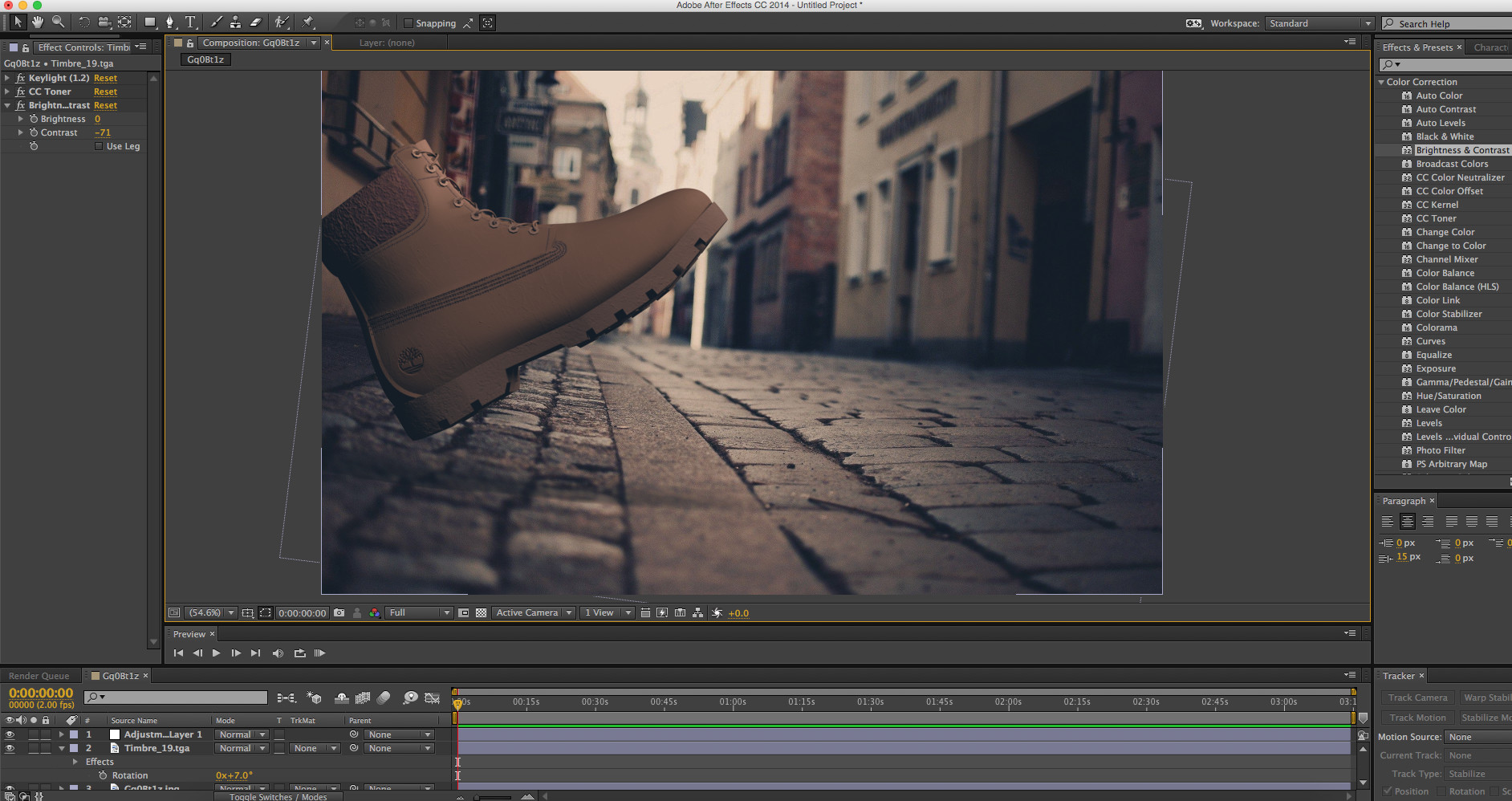Click the timeline layer search field
Viewport: 1512px width, 801px height.
177,697
